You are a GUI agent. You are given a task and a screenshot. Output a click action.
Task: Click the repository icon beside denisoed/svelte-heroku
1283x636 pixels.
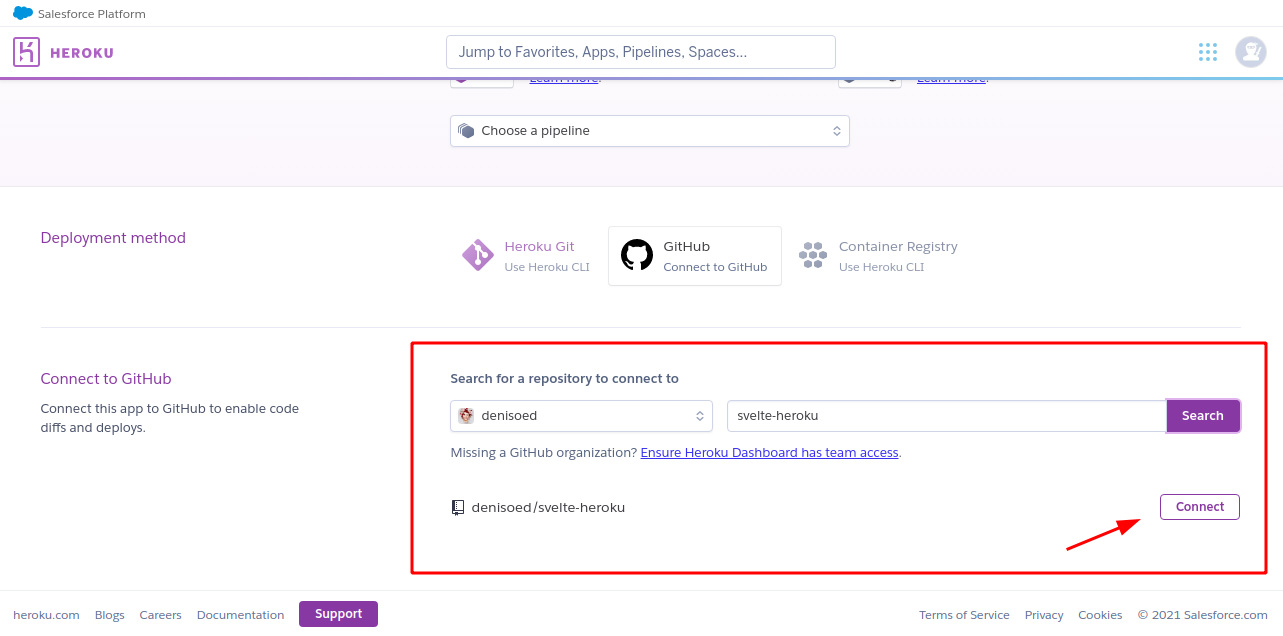(x=458, y=507)
